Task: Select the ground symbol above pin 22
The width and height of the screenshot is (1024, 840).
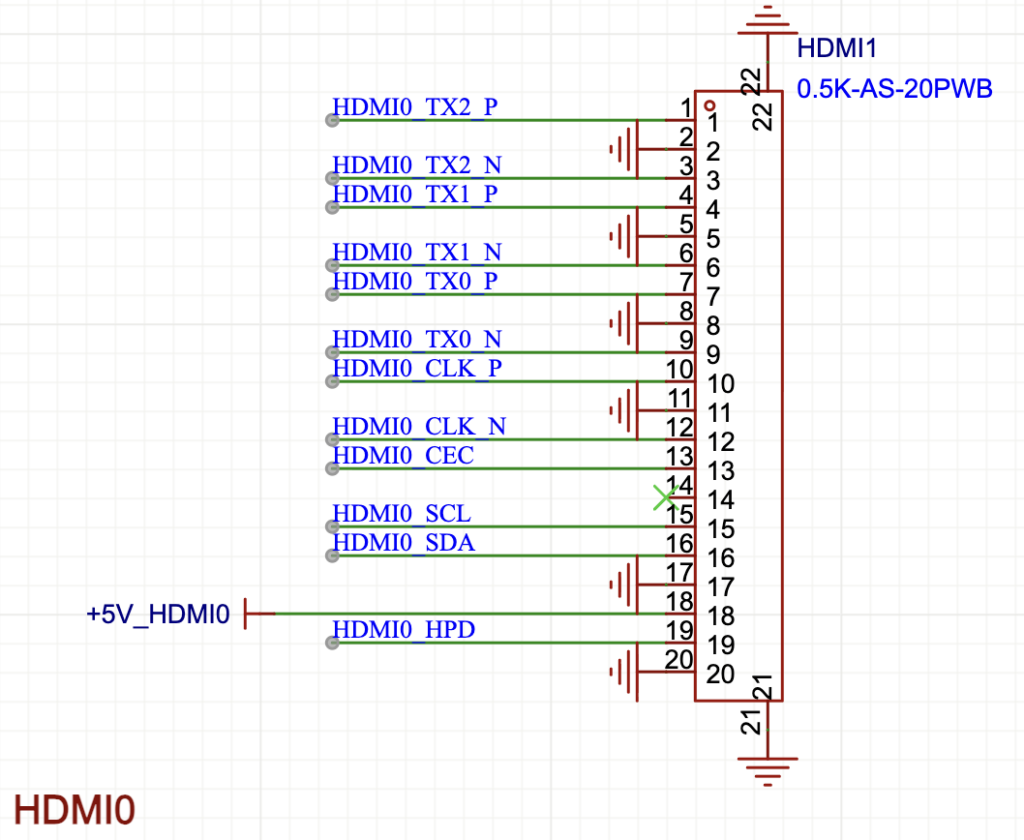Action: [x=767, y=22]
